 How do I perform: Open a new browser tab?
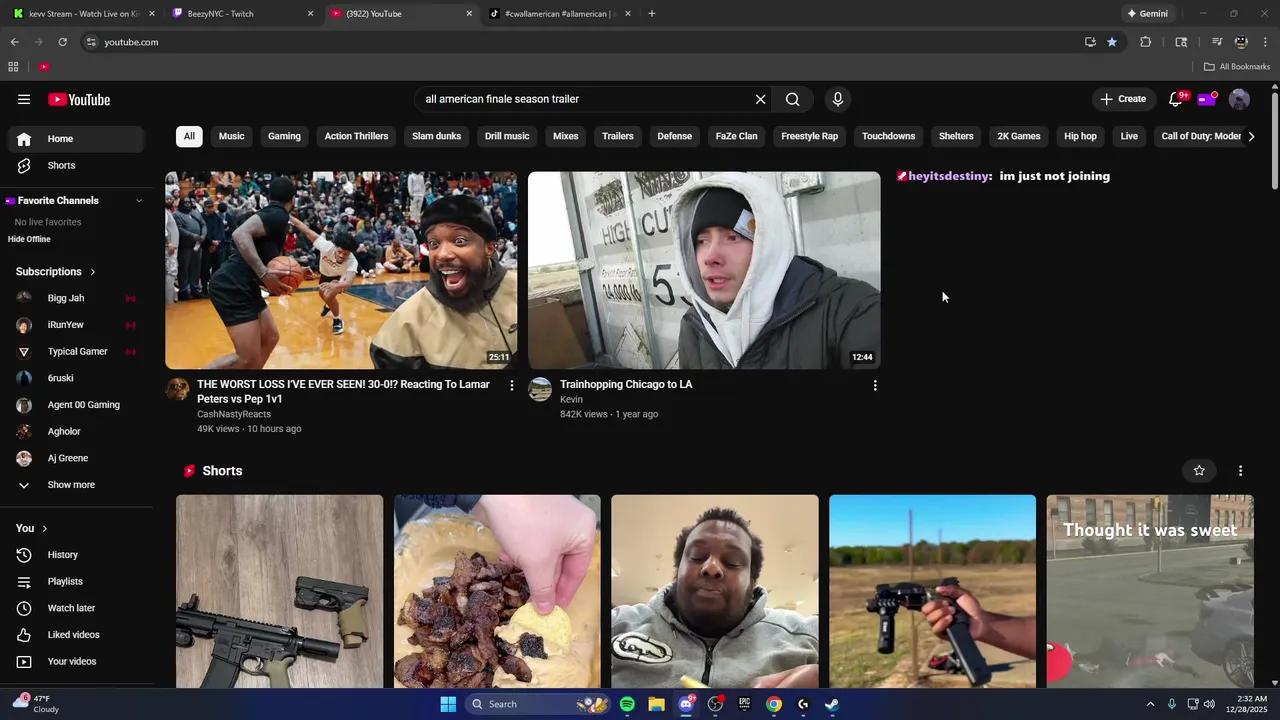pyautogui.click(x=652, y=14)
